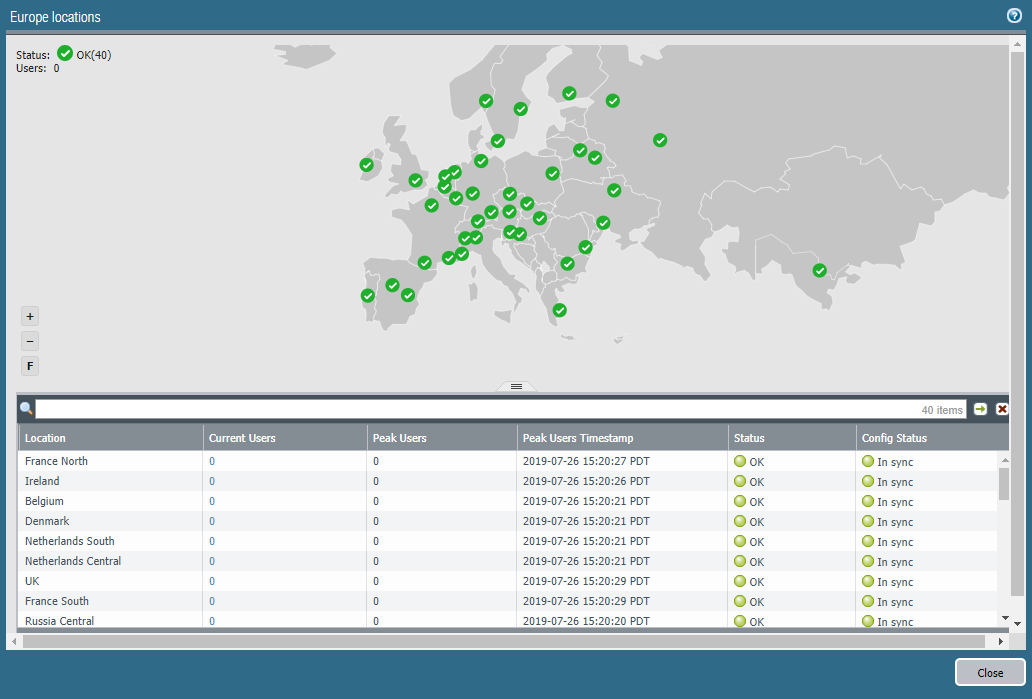
Task: Open France North current users link
Action: [212, 461]
